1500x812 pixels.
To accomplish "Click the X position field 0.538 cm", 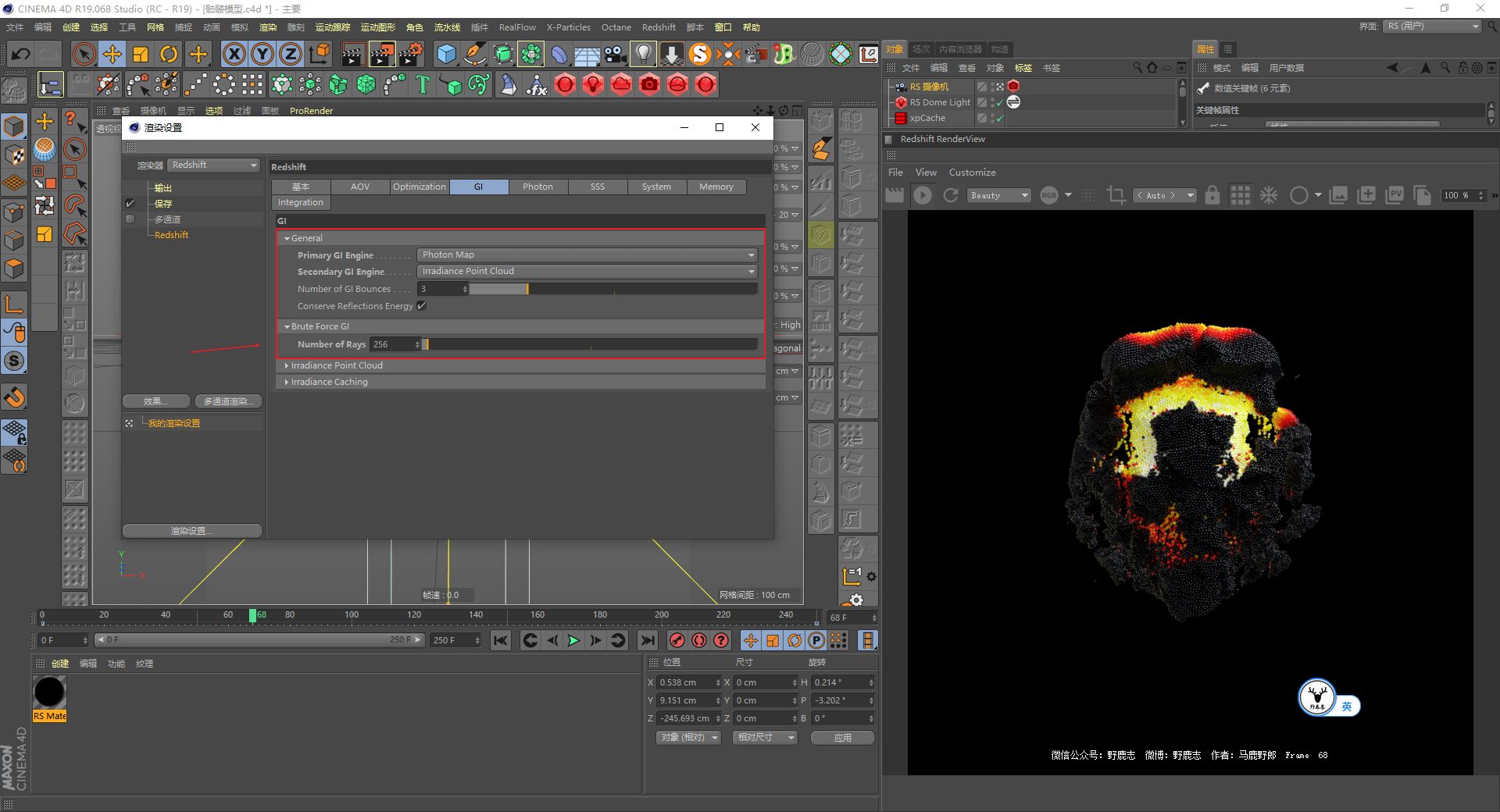I will pyautogui.click(x=689, y=682).
